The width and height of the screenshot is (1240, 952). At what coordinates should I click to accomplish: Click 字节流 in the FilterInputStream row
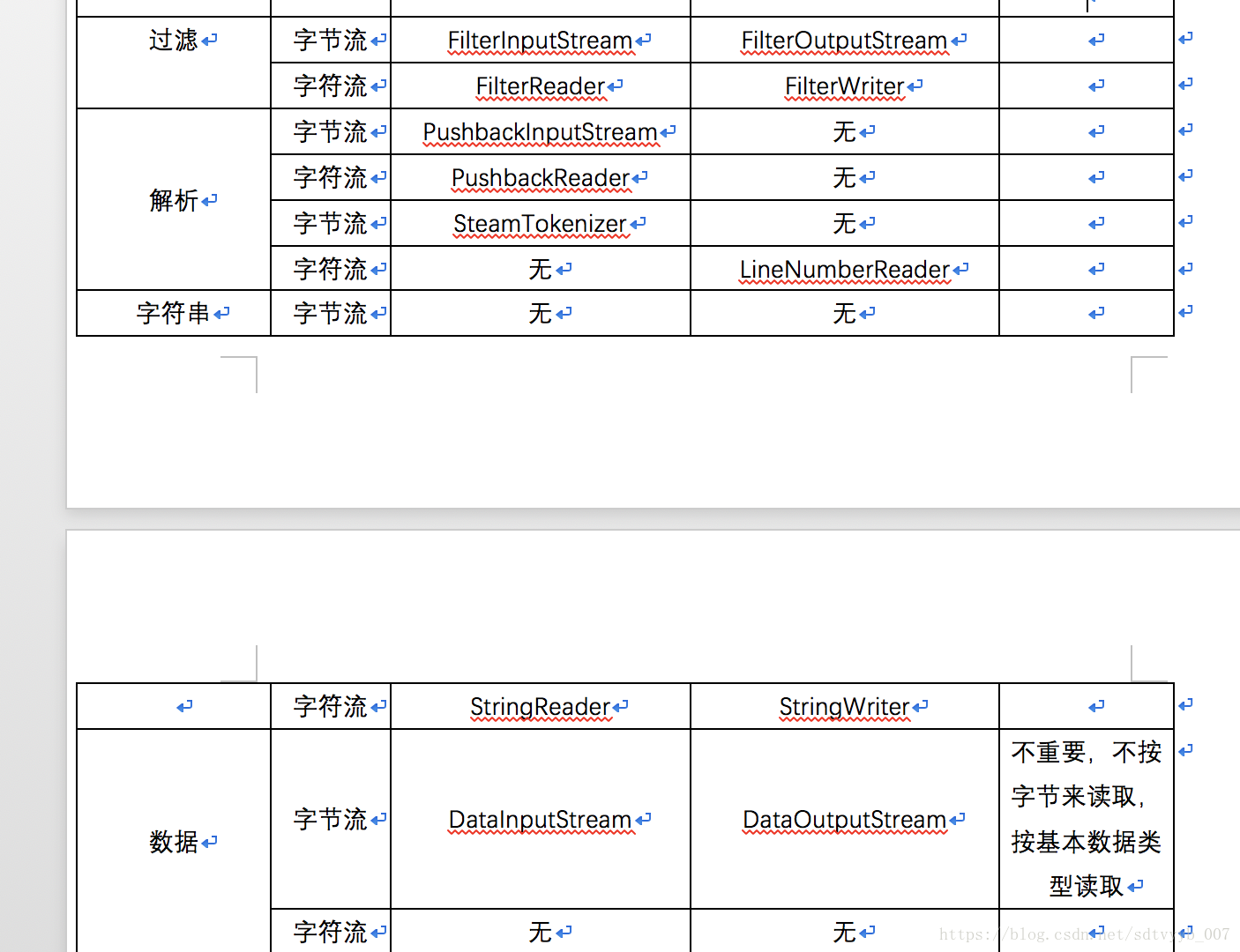330,40
